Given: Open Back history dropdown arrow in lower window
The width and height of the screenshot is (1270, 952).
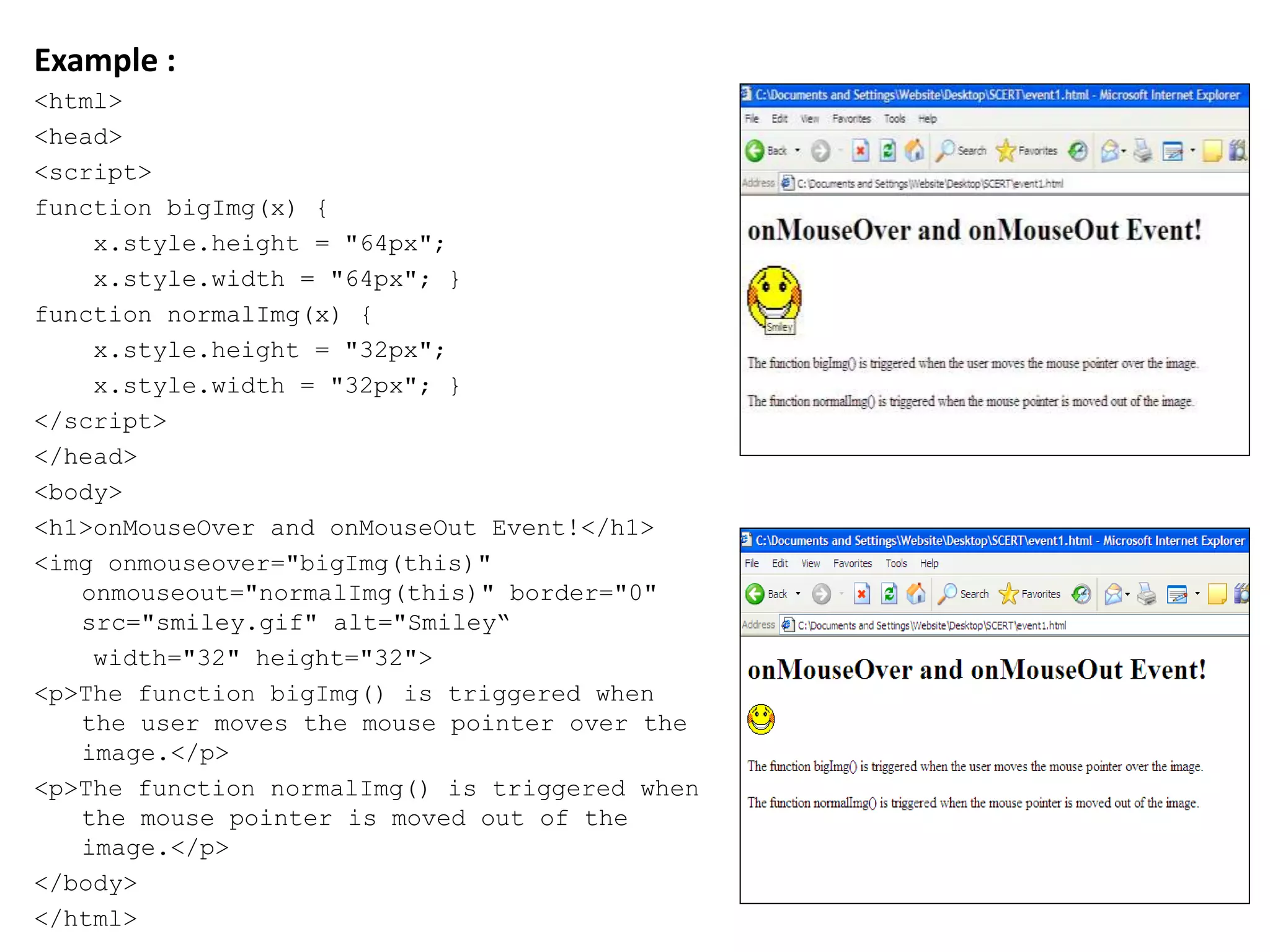Looking at the screenshot, I should pyautogui.click(x=798, y=594).
